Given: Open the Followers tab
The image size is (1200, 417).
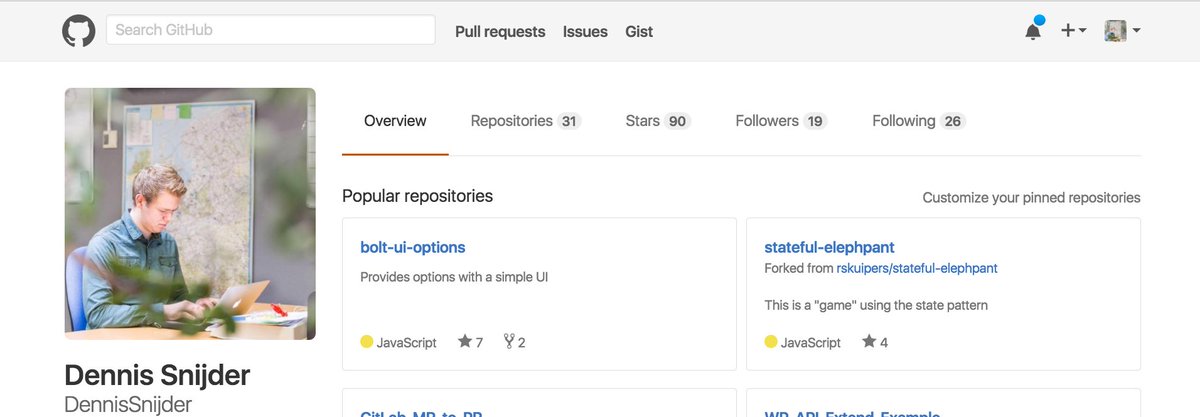Looking at the screenshot, I should (x=782, y=121).
